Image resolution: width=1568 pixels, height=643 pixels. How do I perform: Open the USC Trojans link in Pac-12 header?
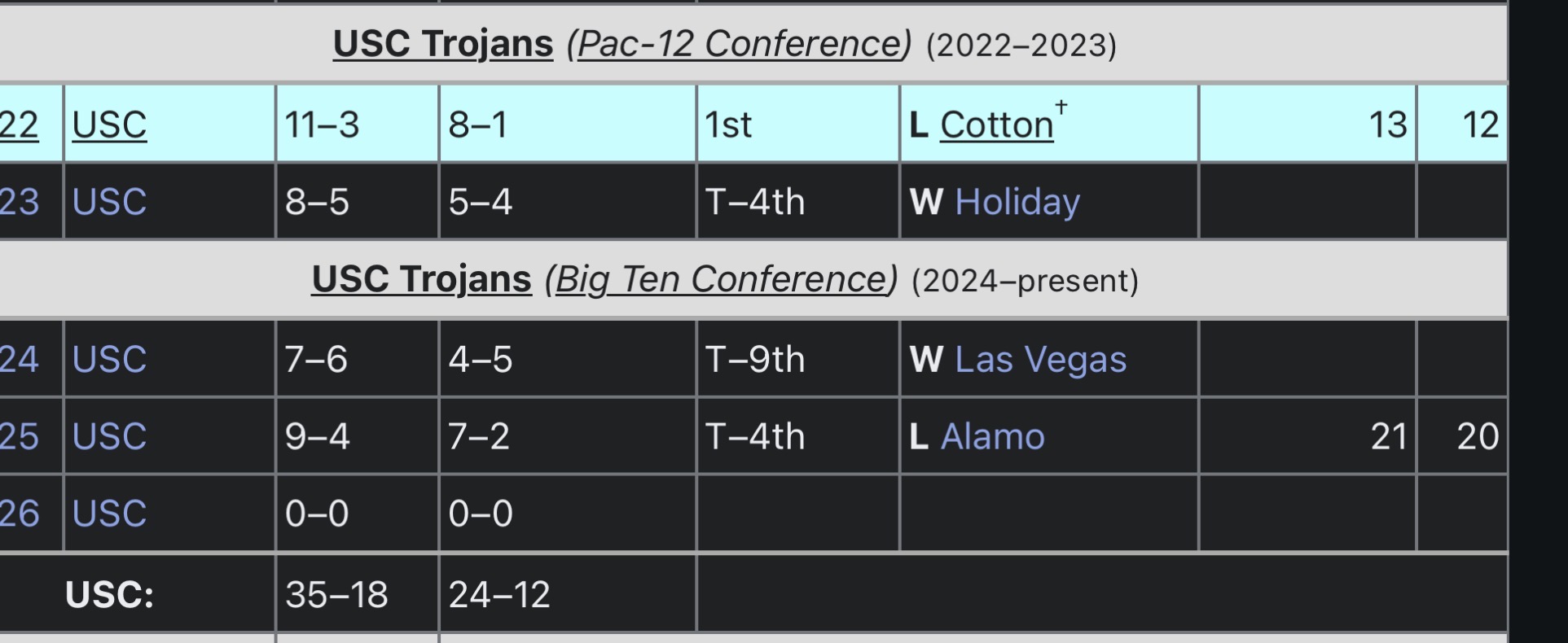pyautogui.click(x=443, y=44)
